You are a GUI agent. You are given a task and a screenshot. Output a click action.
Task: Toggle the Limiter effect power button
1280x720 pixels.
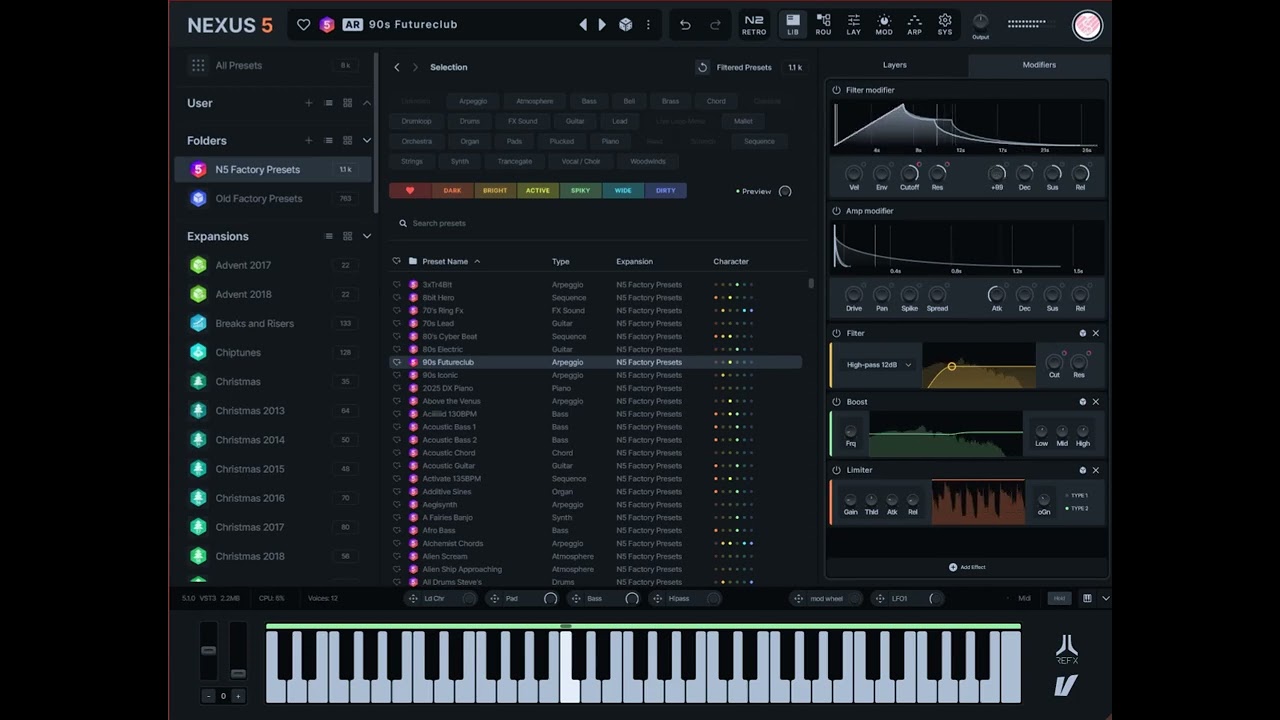tap(837, 470)
